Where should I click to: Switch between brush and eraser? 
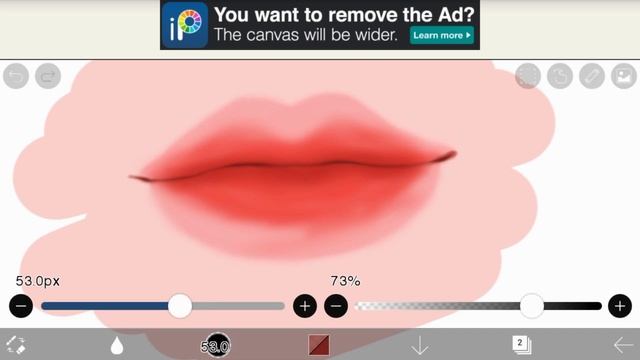(16, 345)
